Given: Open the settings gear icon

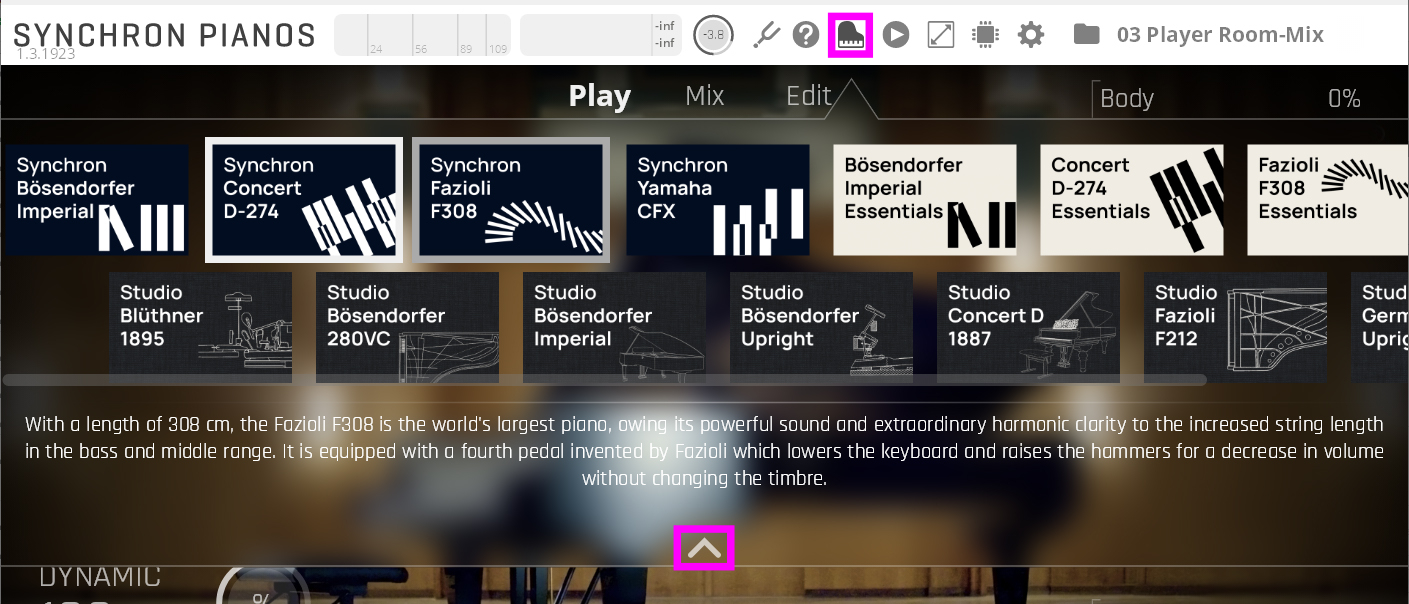Looking at the screenshot, I should [x=1031, y=35].
